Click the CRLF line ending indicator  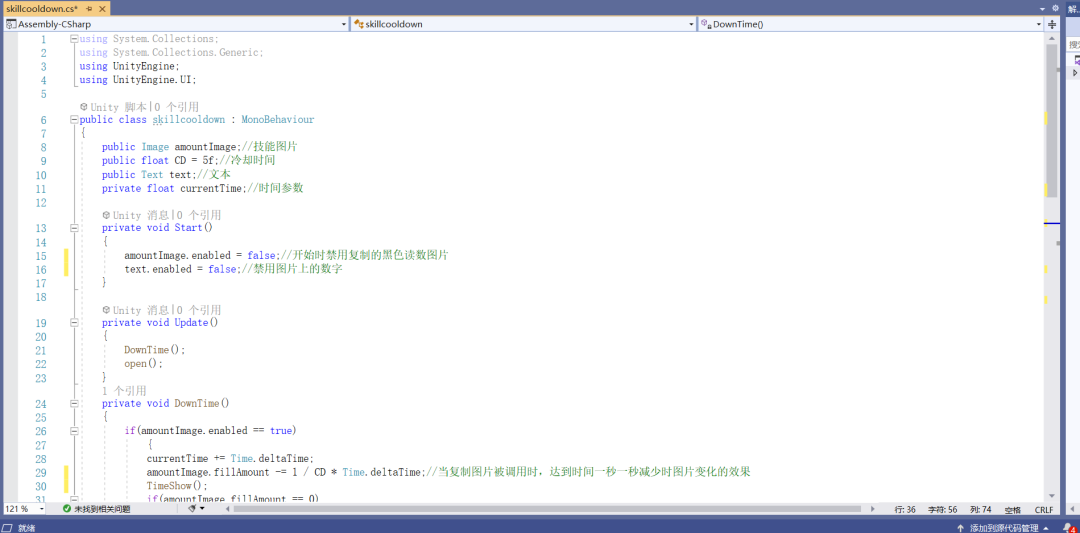[1043, 510]
